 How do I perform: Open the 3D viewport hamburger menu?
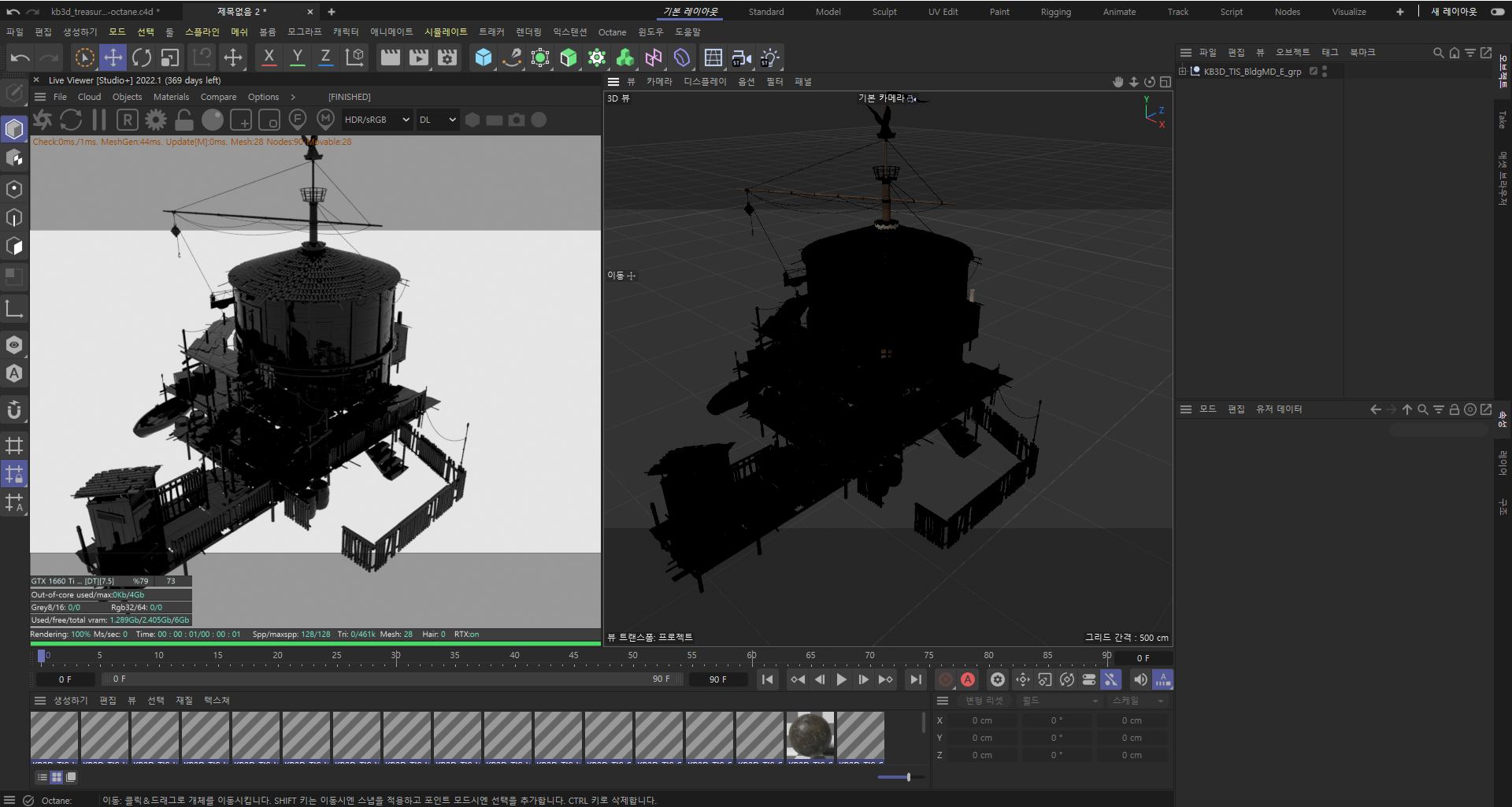[613, 82]
